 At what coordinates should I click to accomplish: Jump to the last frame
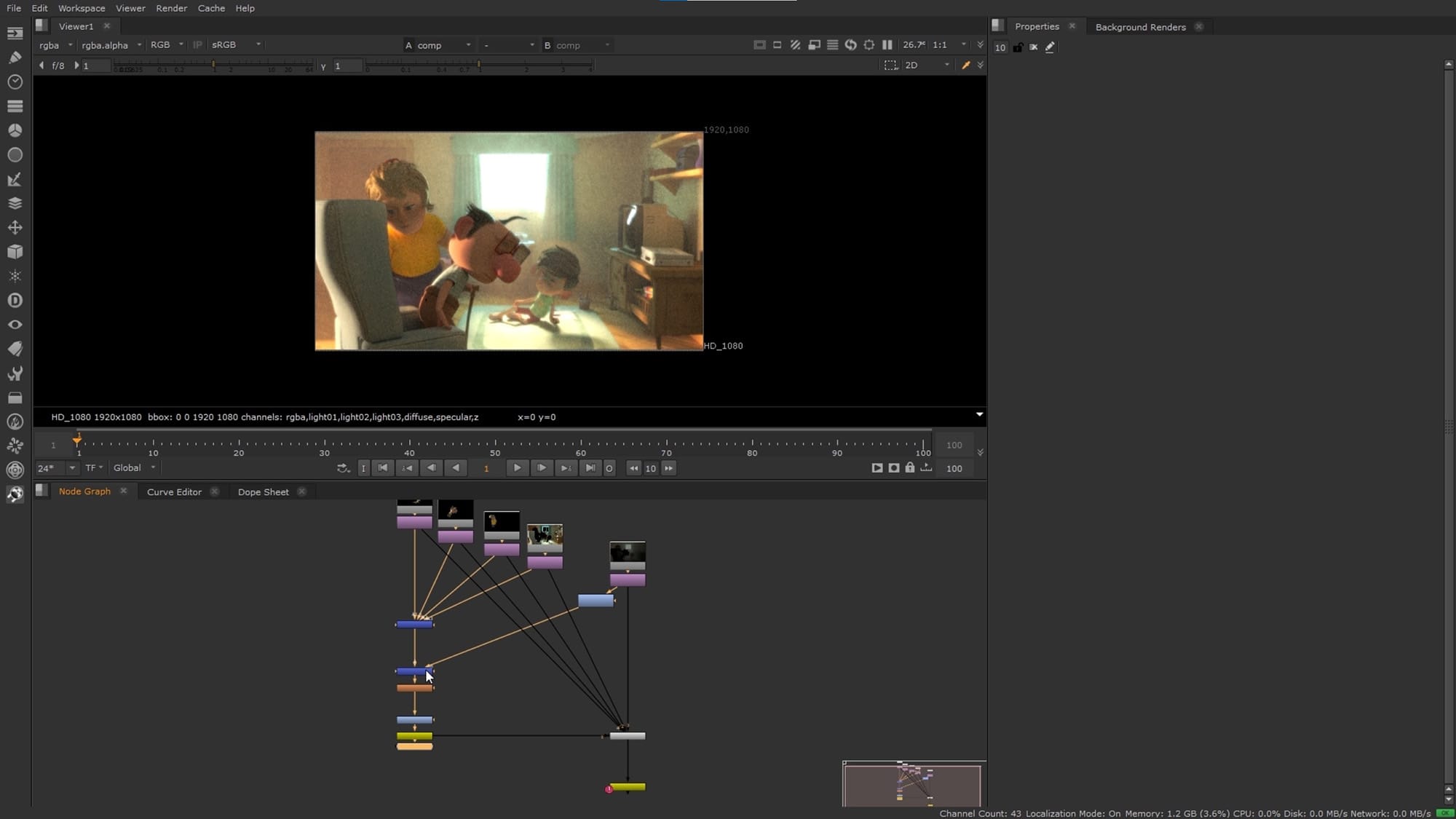[590, 468]
